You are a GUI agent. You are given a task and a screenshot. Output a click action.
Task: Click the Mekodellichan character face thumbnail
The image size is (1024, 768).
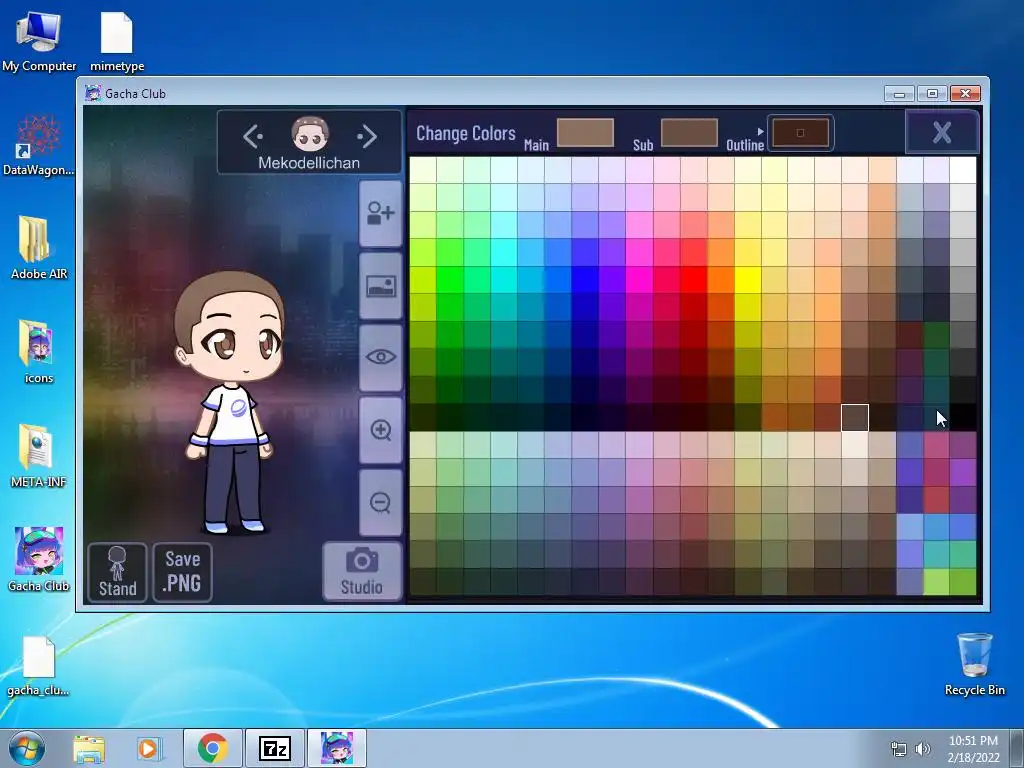click(x=310, y=134)
